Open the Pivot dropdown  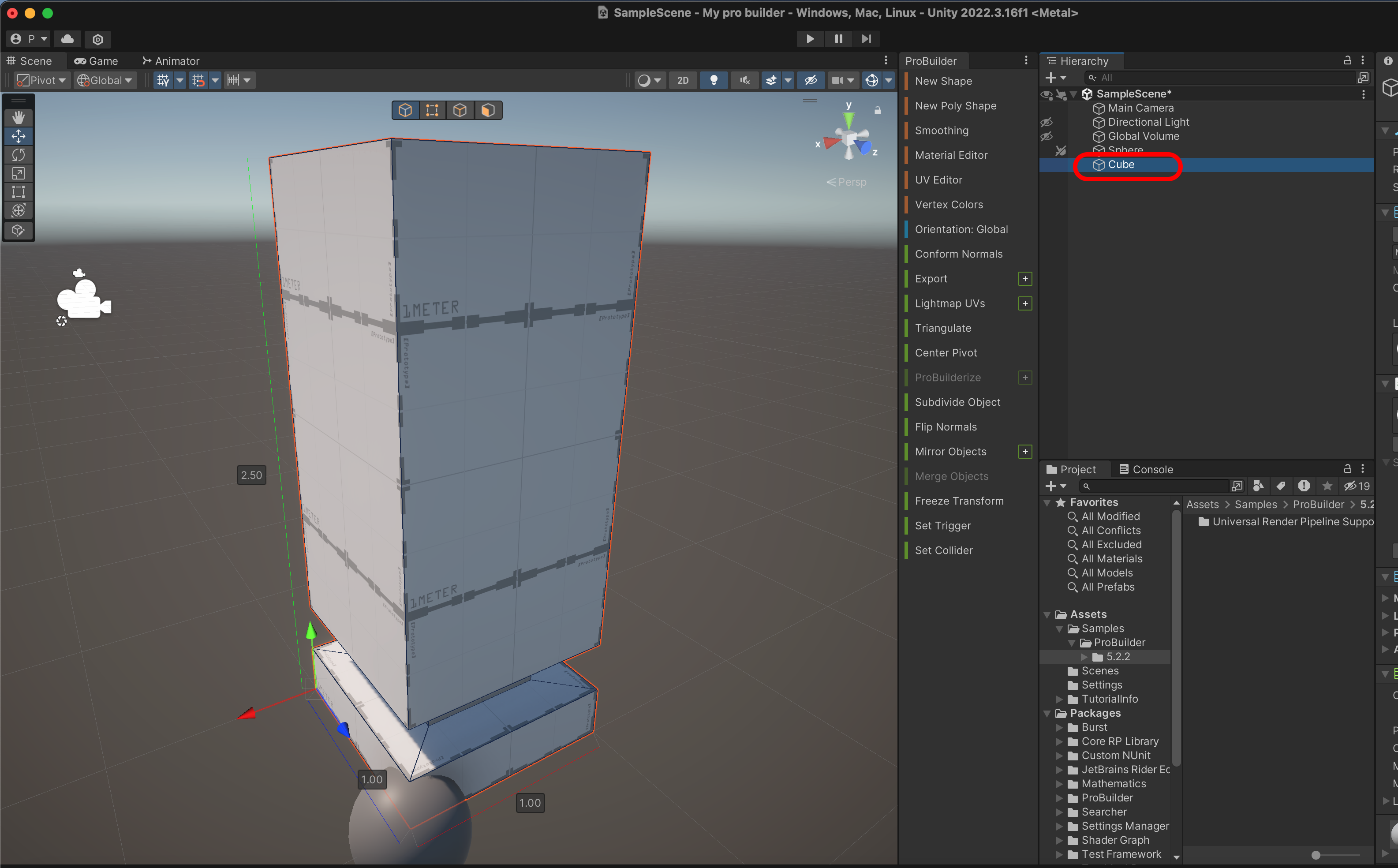(42, 80)
